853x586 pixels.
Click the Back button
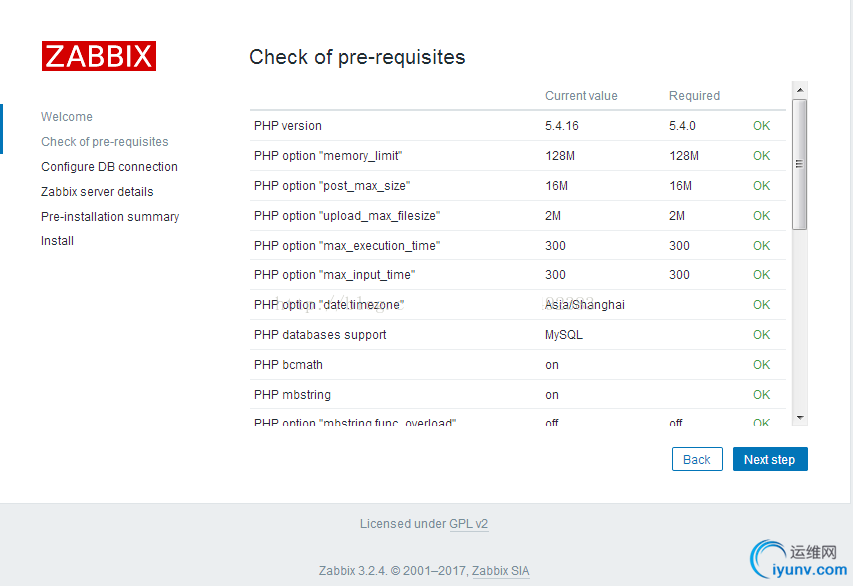697,459
